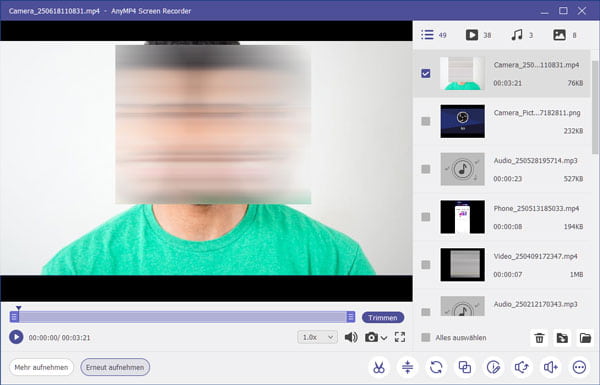
Task: Open the output folder icon
Action: (585, 338)
